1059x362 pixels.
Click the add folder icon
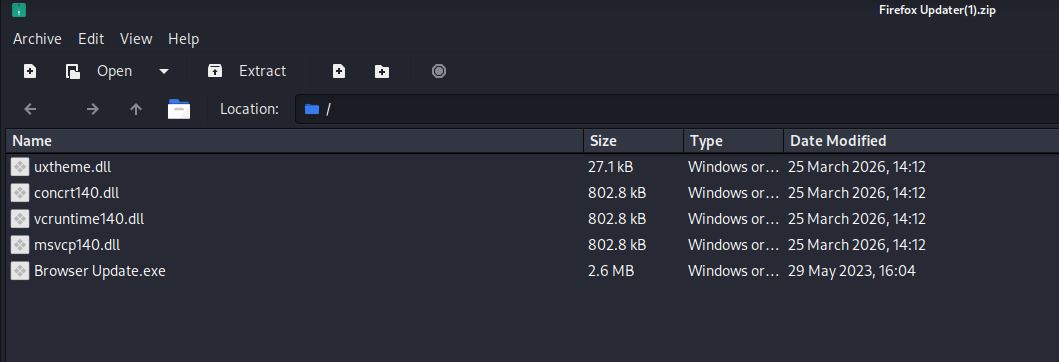click(382, 71)
